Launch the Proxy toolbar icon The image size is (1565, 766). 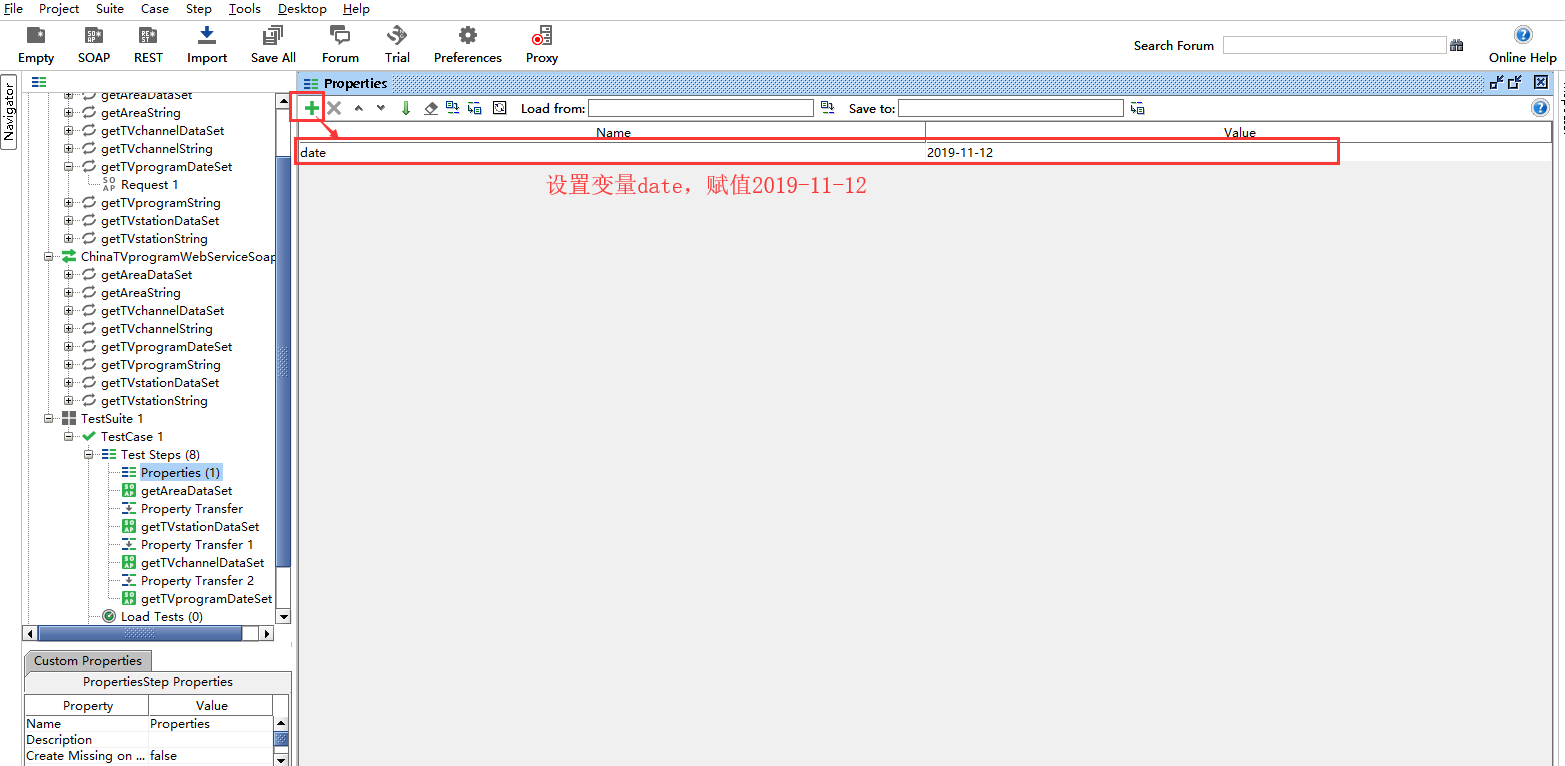point(542,45)
